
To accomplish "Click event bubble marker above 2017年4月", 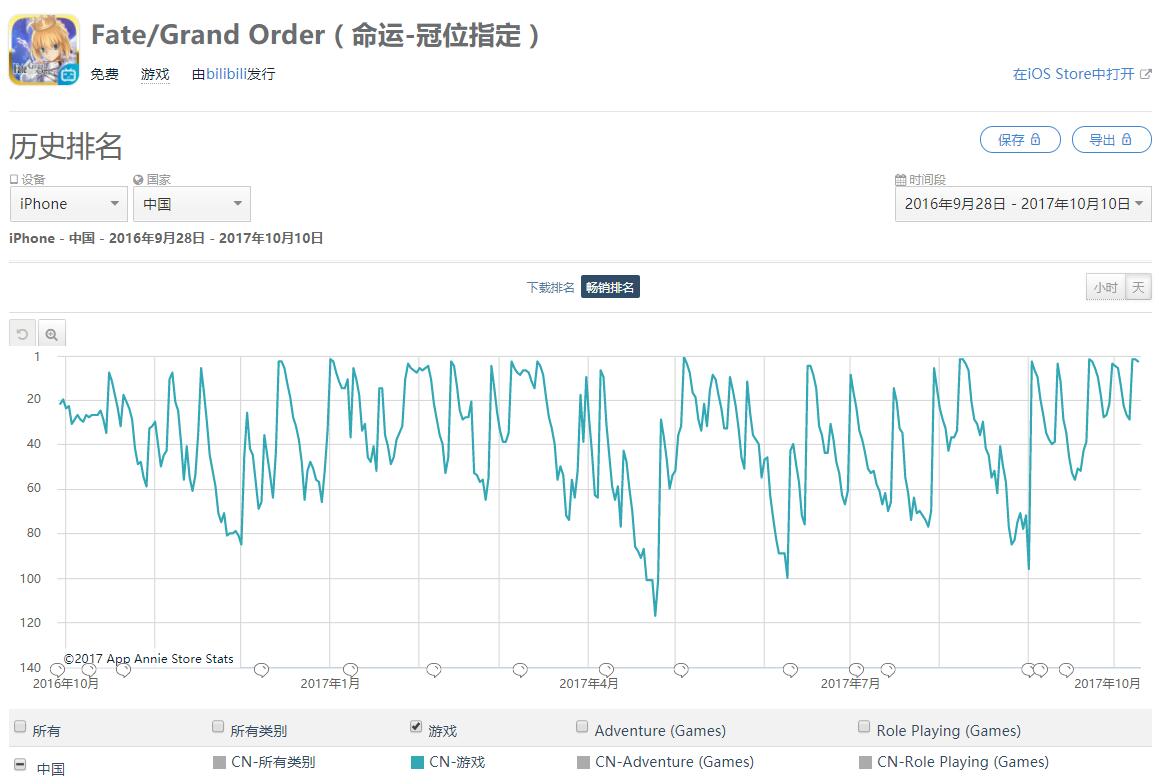I will pos(606,670).
